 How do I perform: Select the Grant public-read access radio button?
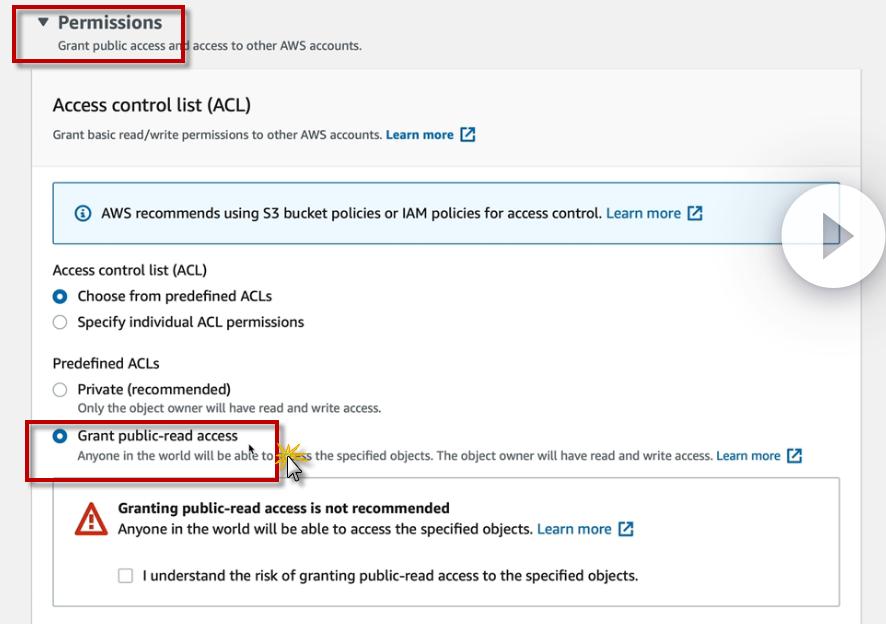pyautogui.click(x=60, y=436)
